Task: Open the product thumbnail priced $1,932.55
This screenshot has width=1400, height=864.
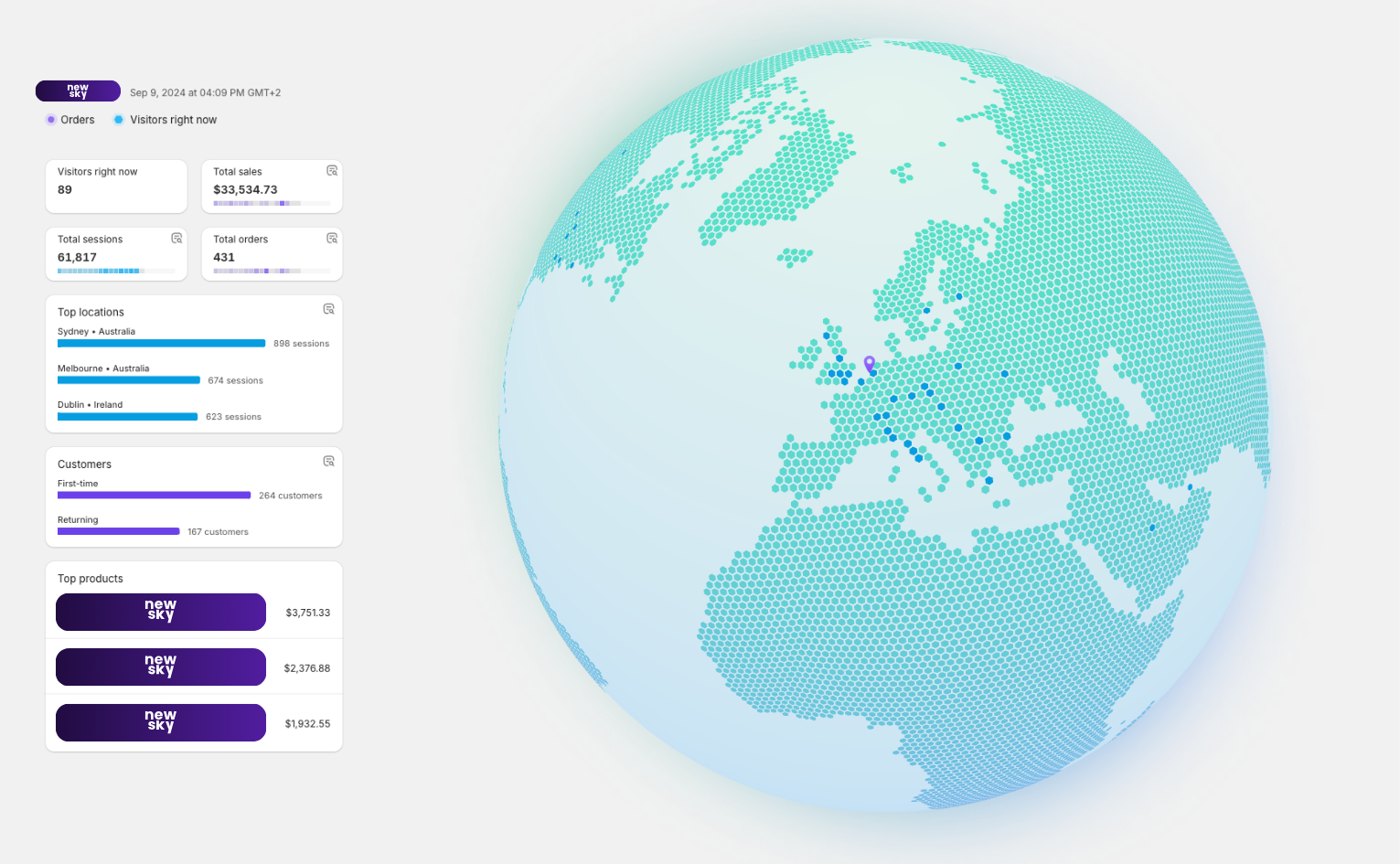Action: [161, 723]
